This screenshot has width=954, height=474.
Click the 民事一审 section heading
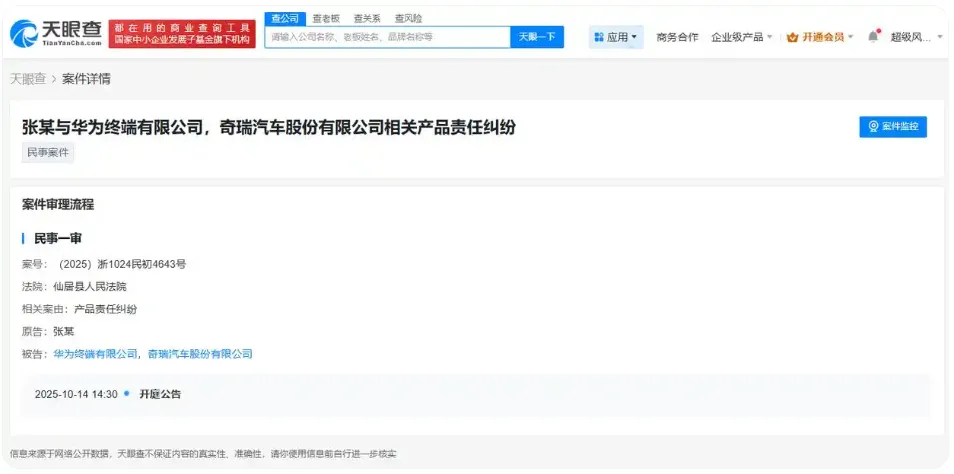pos(57,238)
